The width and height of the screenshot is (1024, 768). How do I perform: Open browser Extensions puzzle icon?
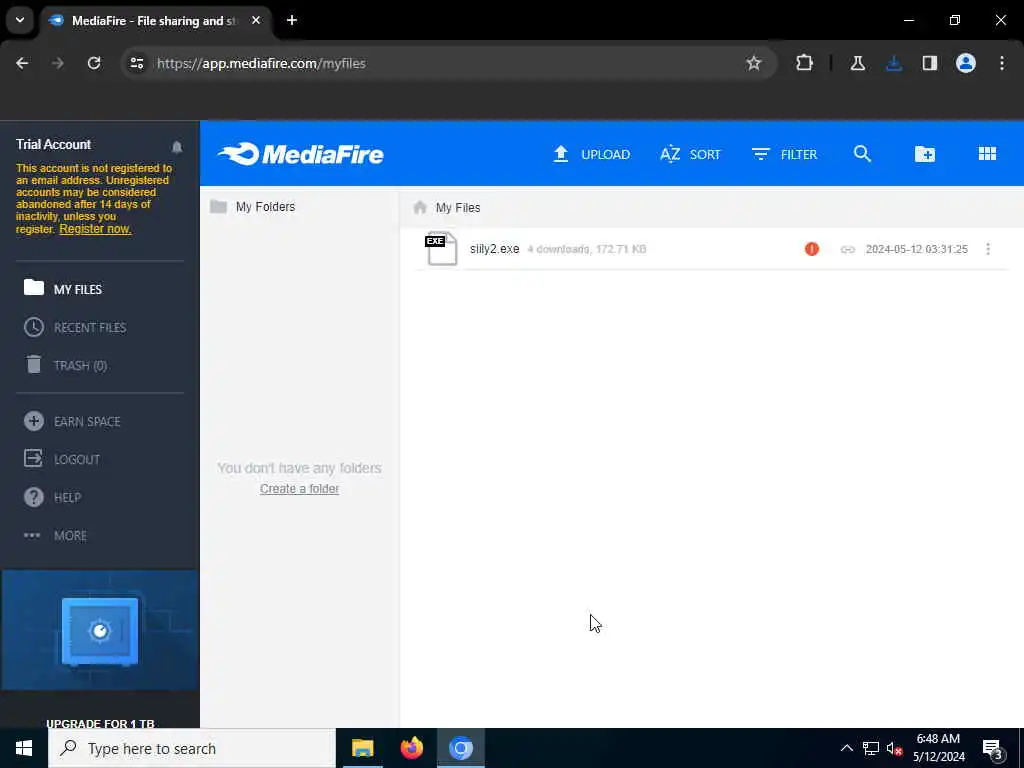pos(805,63)
